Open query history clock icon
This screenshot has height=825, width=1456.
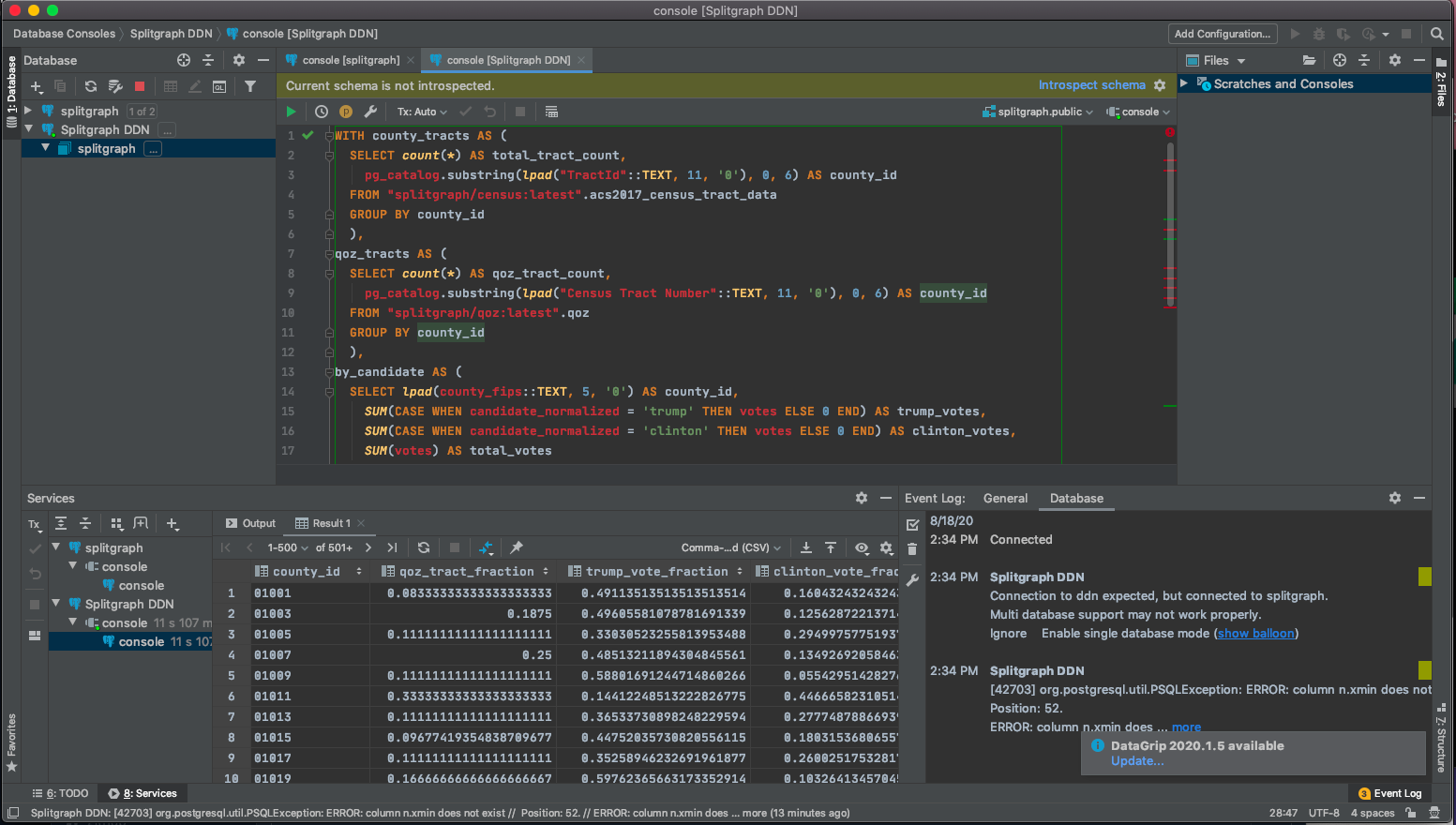click(322, 112)
